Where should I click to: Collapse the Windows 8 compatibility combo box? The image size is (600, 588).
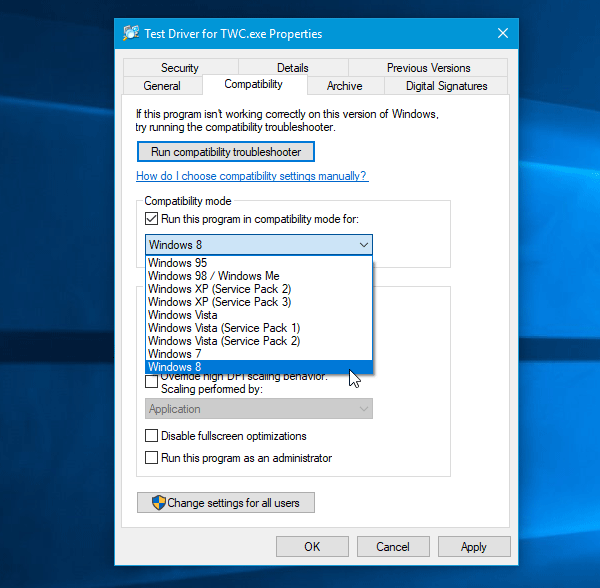click(259, 245)
